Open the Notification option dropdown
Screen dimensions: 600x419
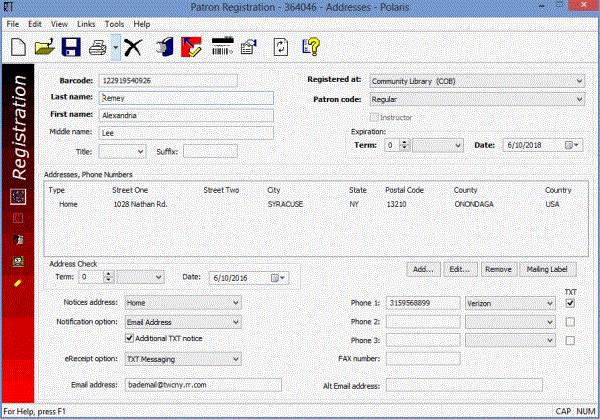[236, 322]
